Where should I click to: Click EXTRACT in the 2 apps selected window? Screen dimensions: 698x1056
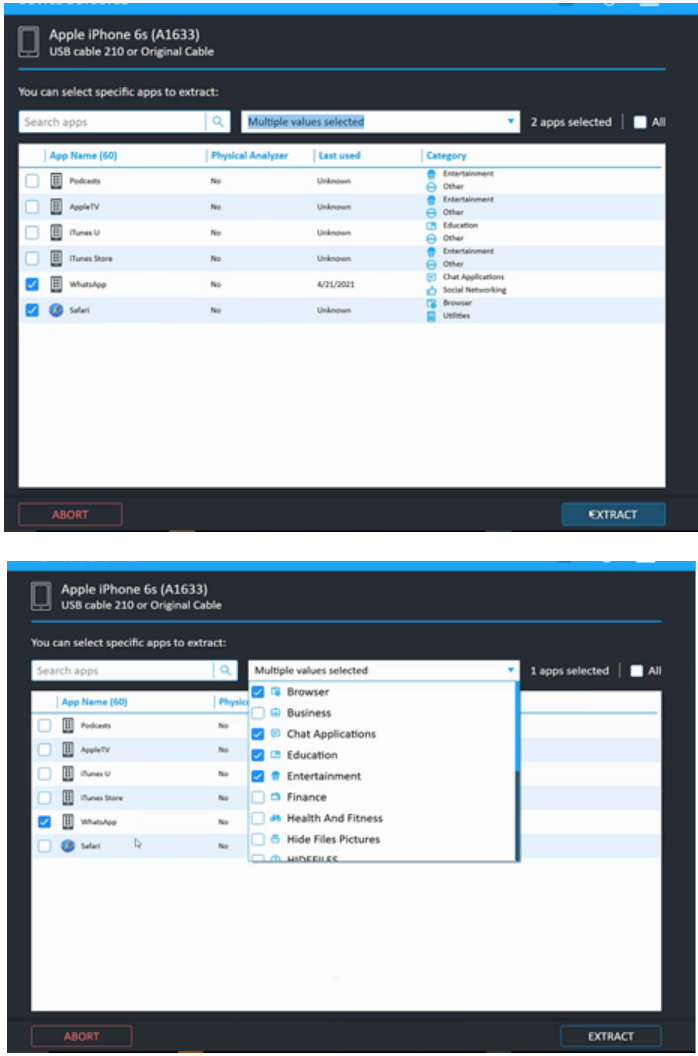tap(613, 515)
